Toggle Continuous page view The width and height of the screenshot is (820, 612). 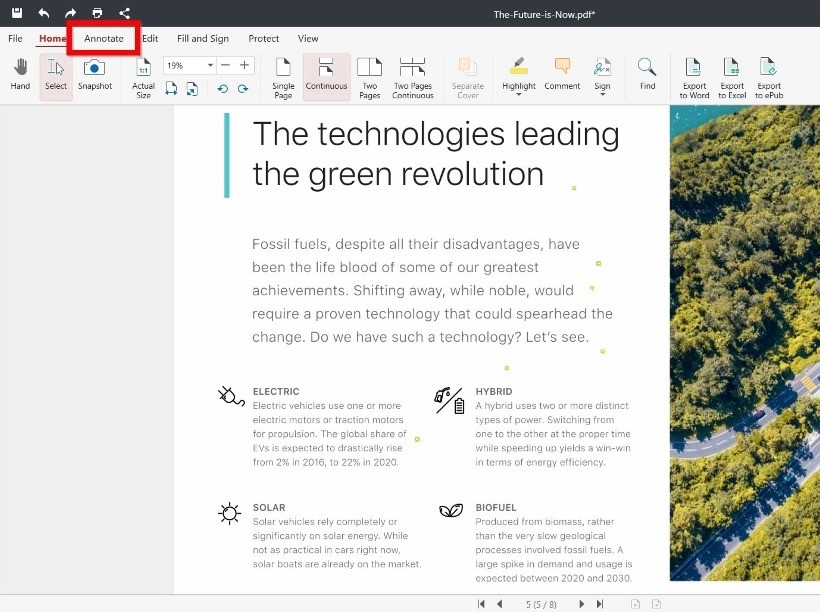coord(326,75)
